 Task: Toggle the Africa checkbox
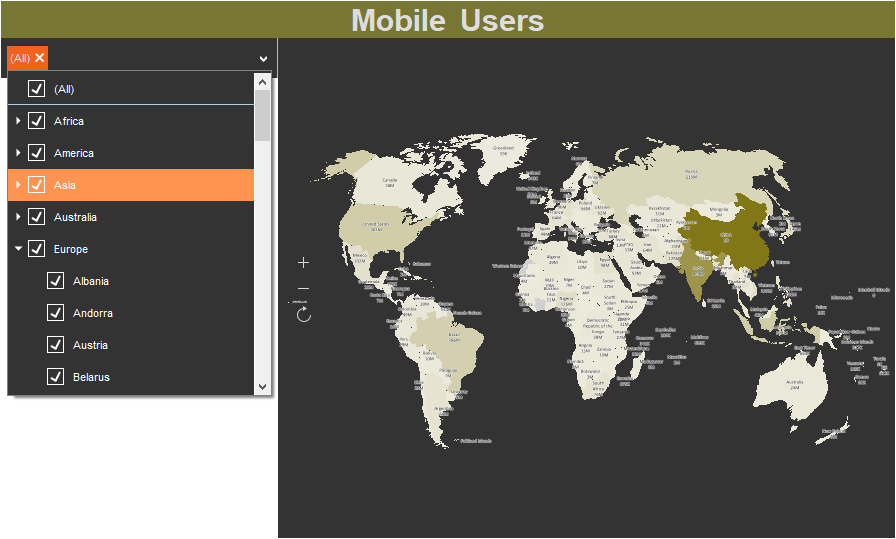click(37, 121)
